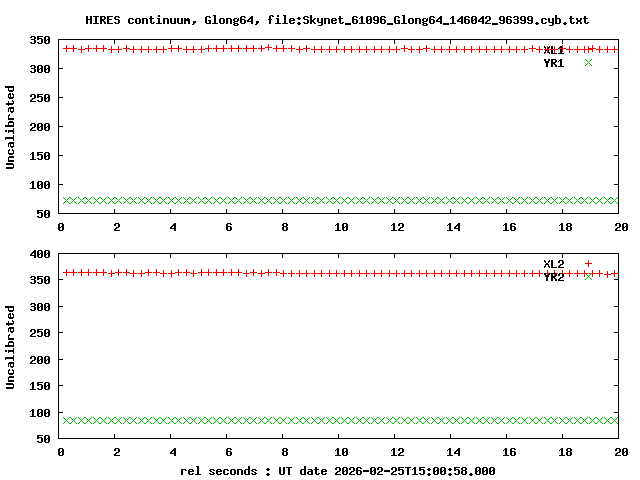
Task: Click the 20 x-axis tick on upper plot
Action: (620, 228)
